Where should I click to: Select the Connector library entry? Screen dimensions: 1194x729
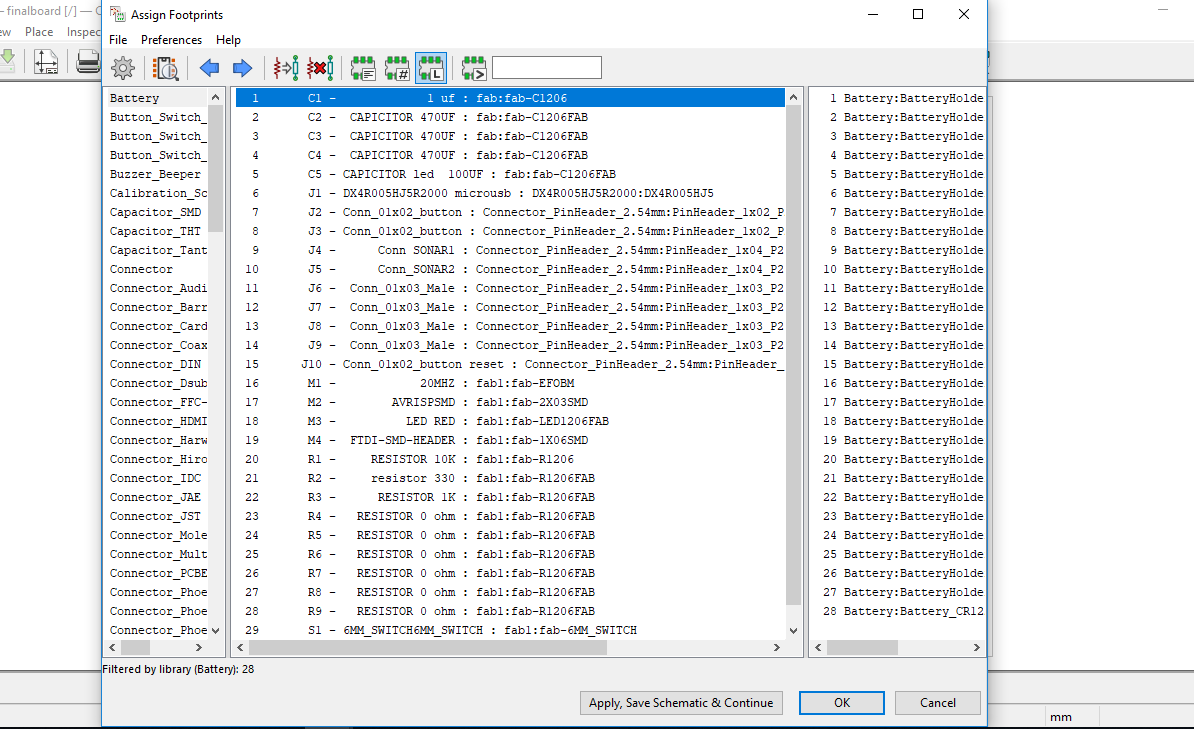pos(157,270)
